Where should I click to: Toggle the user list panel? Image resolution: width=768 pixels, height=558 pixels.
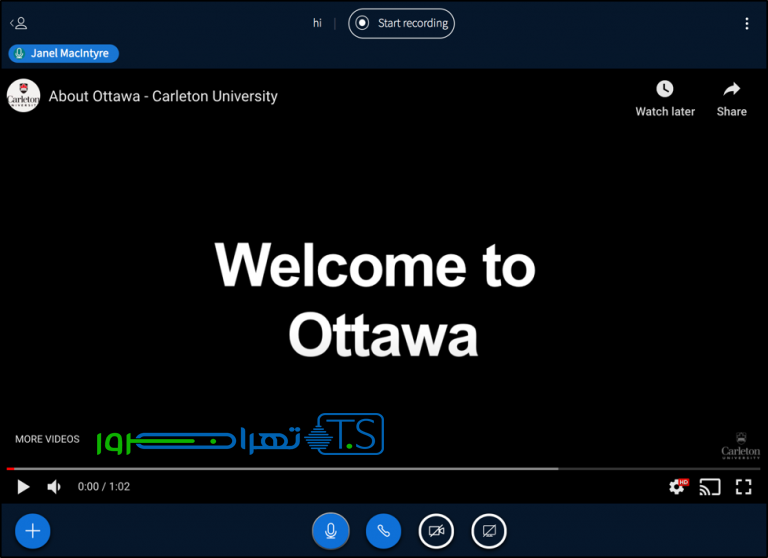pyautogui.click(x=19, y=23)
